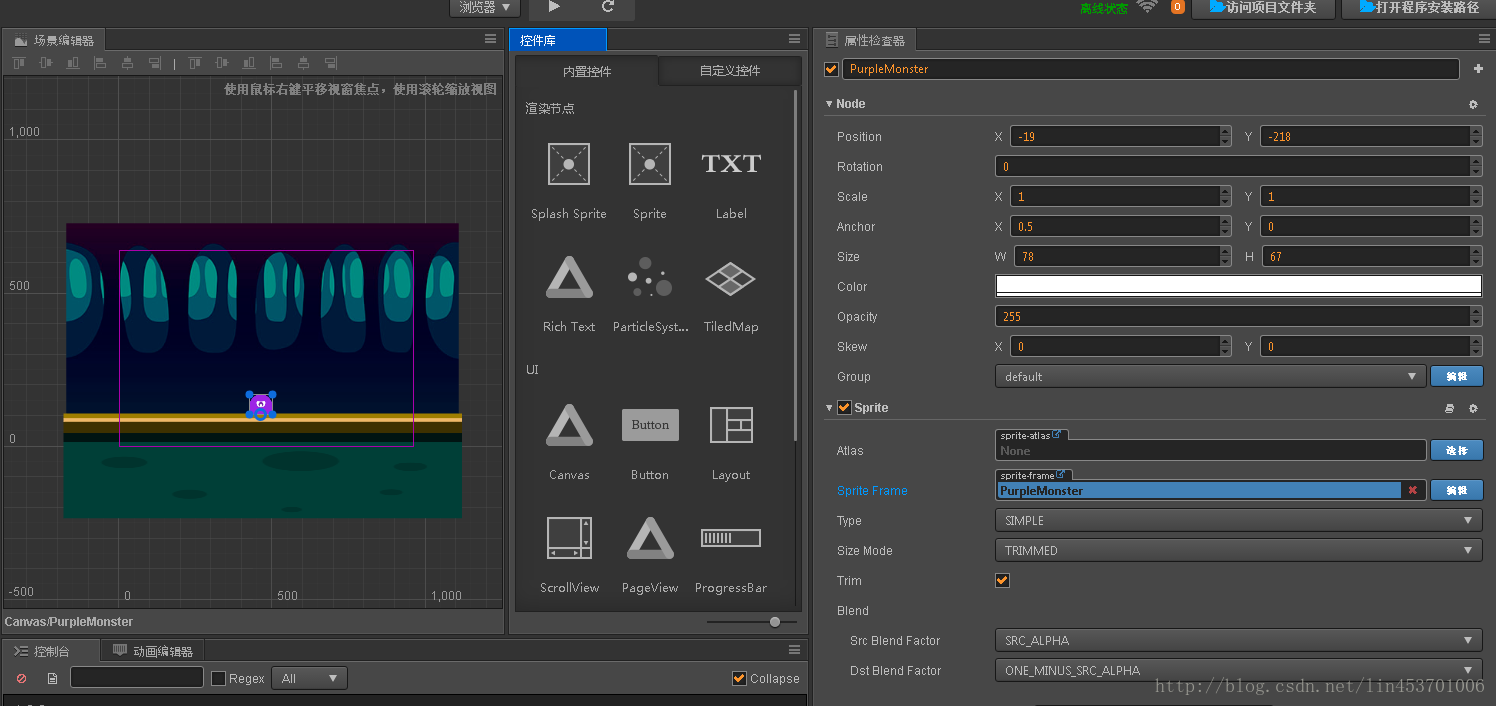Select the Rich Text control icon

tap(569, 278)
